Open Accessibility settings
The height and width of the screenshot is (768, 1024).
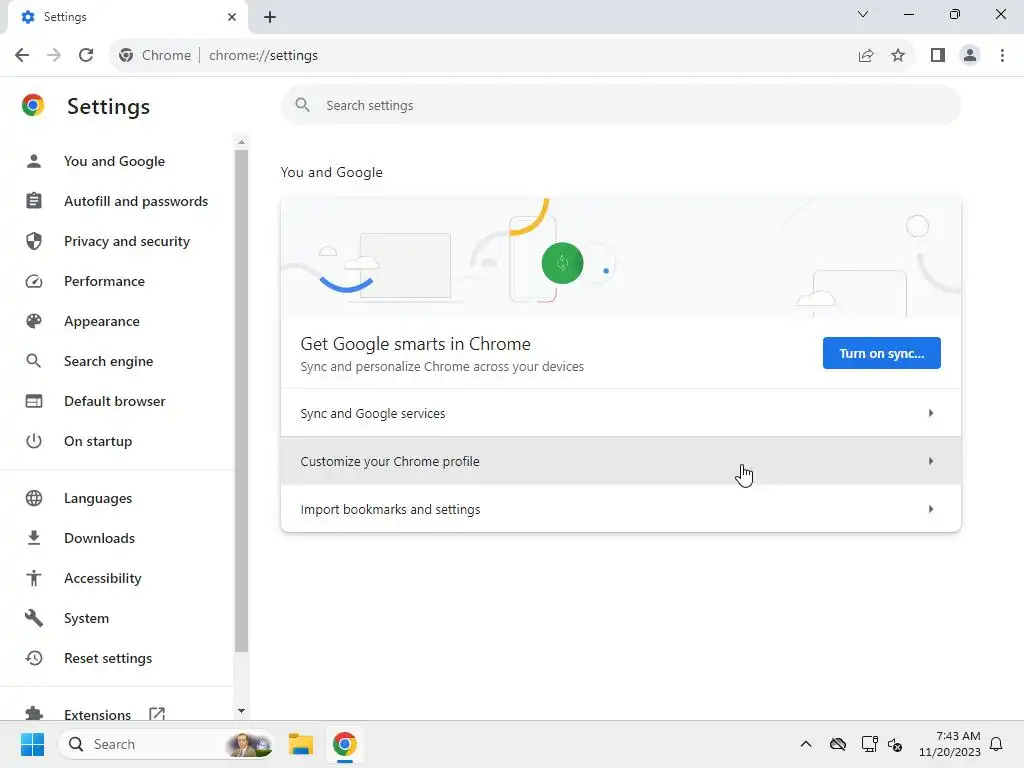coord(103,578)
